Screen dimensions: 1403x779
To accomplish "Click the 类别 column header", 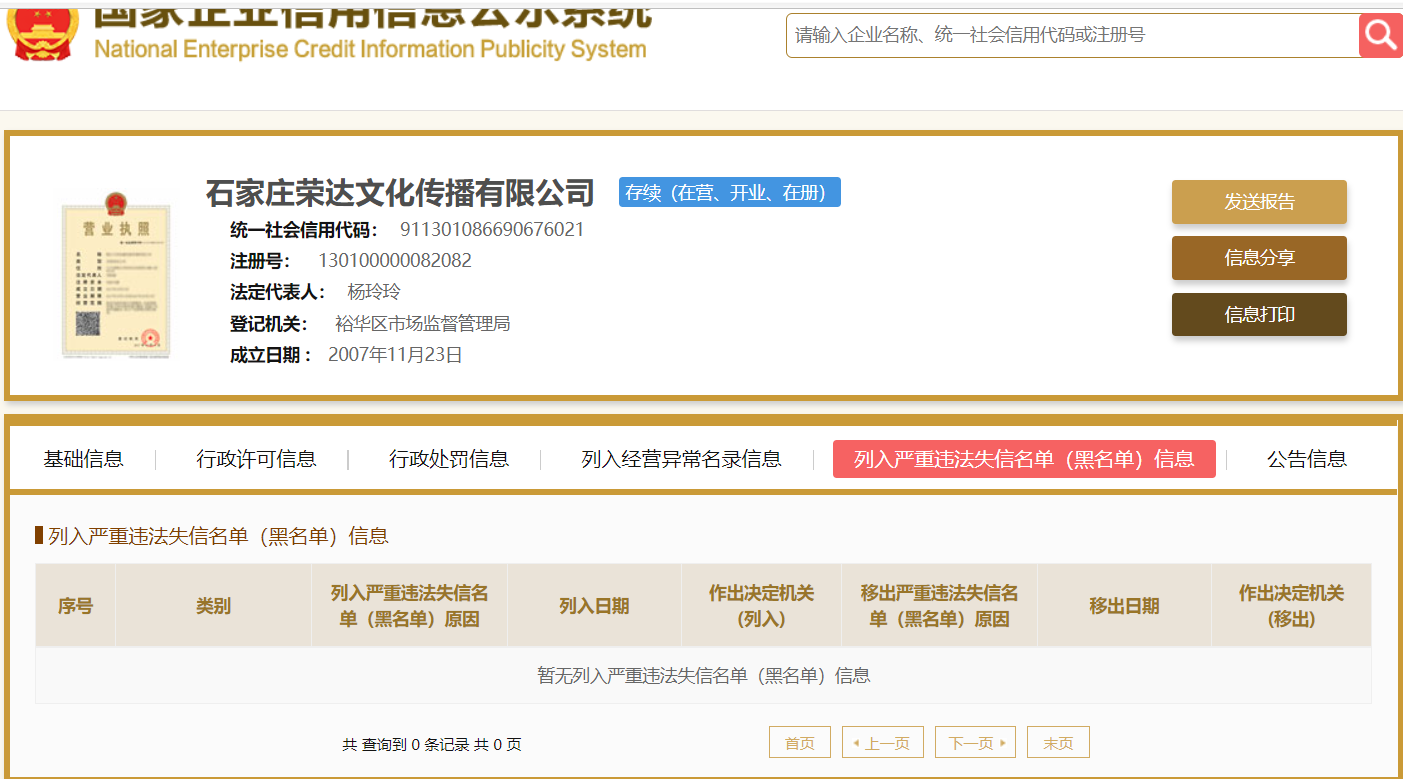I will tap(213, 606).
